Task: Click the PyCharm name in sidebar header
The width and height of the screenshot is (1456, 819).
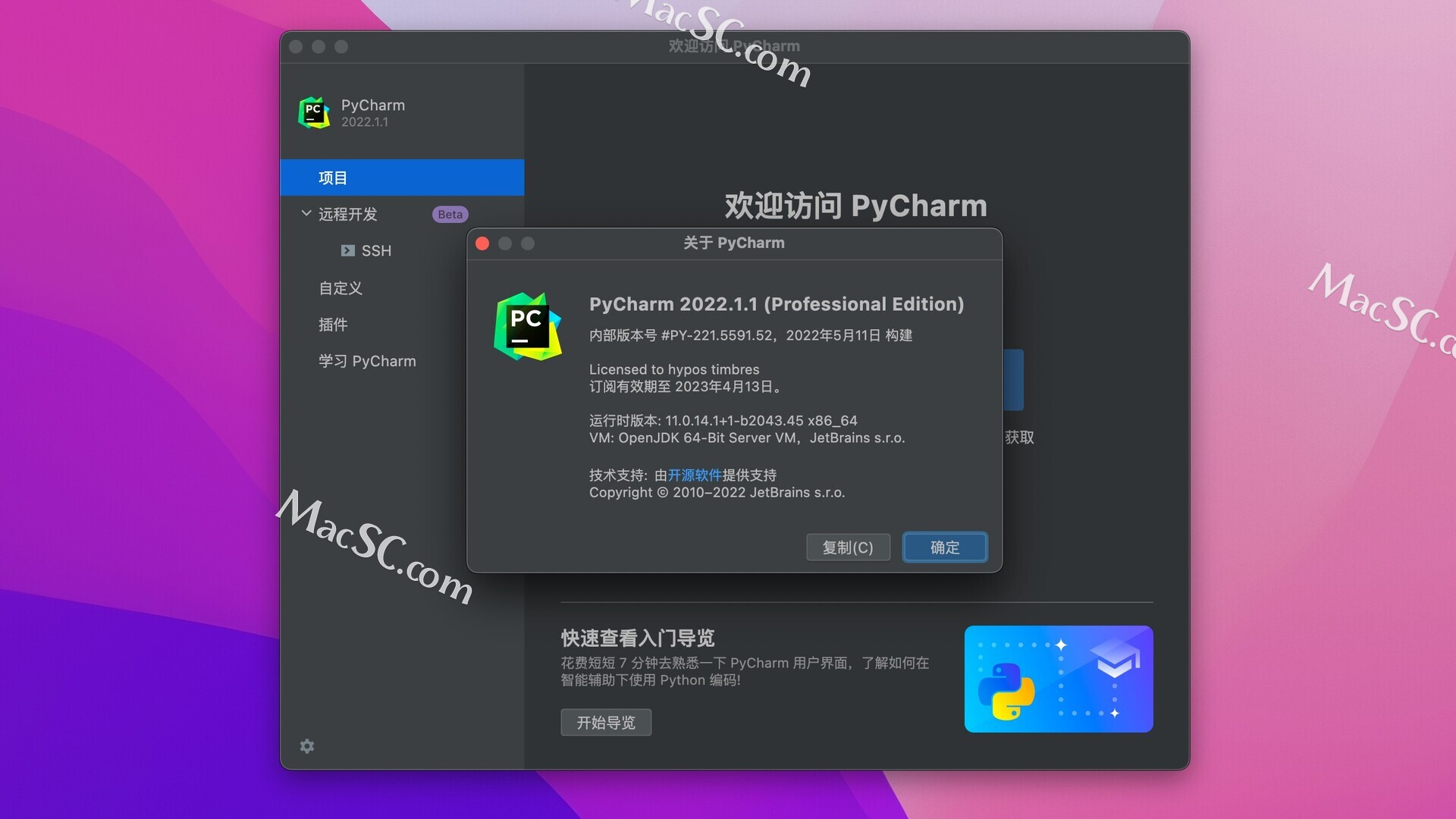Action: click(x=373, y=105)
